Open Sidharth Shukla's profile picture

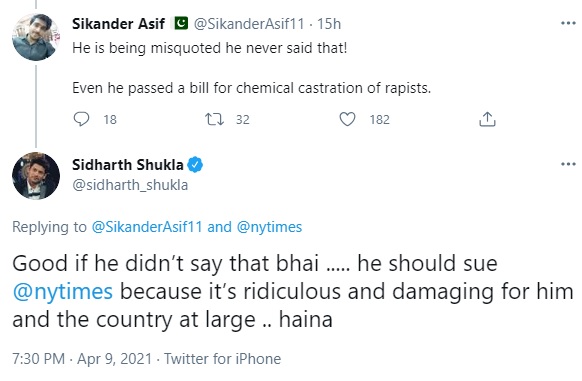[36, 176]
